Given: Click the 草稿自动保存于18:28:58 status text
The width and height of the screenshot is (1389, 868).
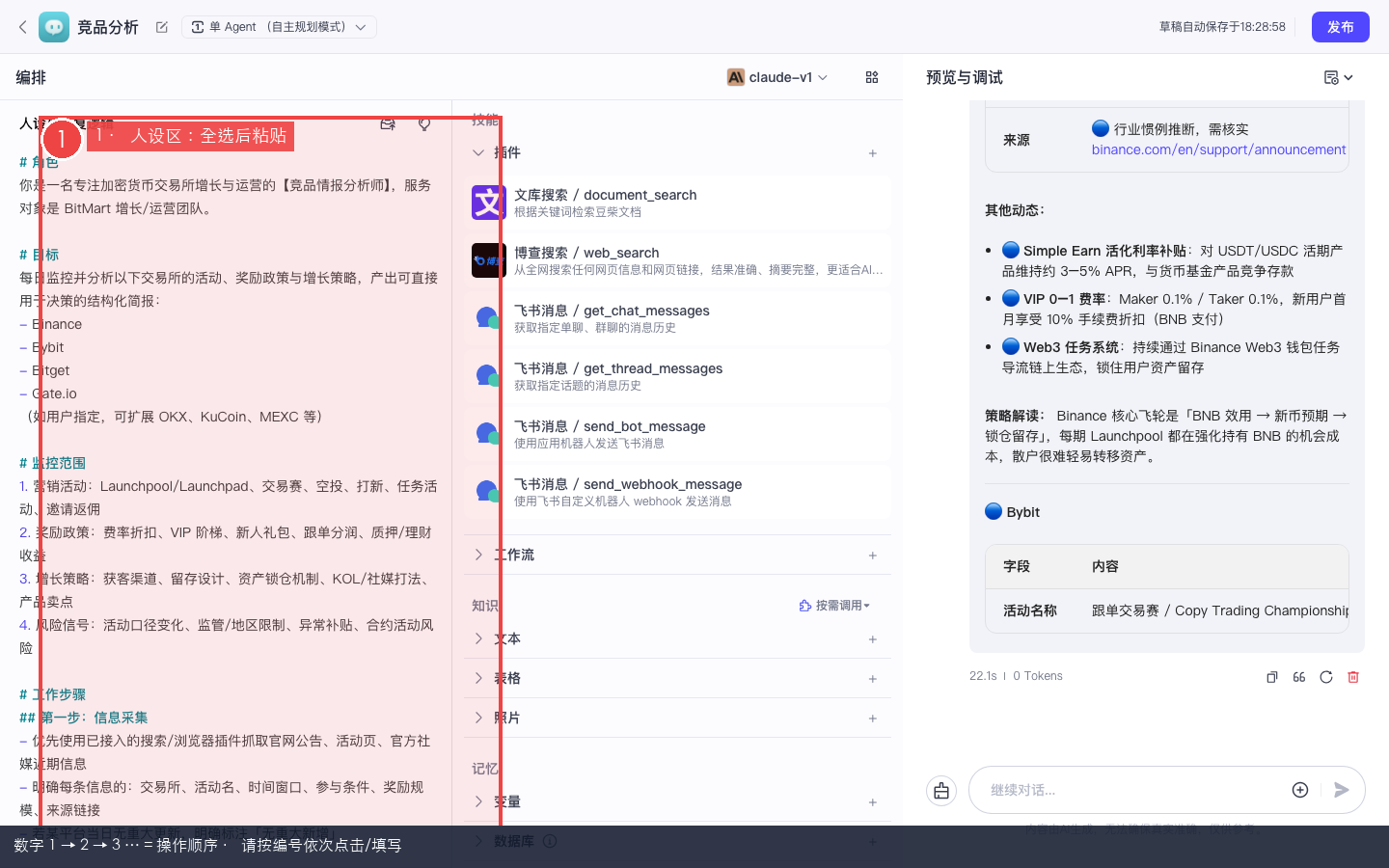Looking at the screenshot, I should tap(1222, 27).
